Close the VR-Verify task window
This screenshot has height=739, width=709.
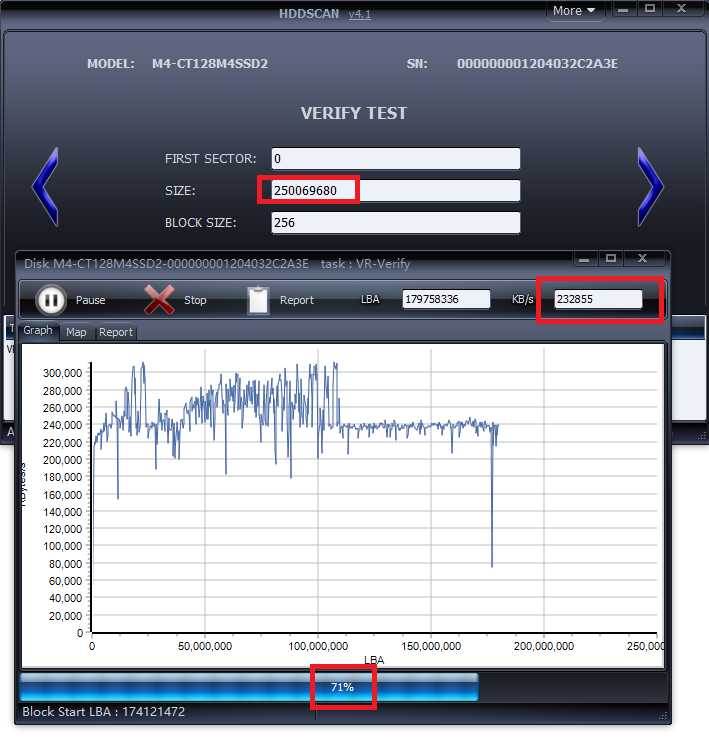click(642, 258)
